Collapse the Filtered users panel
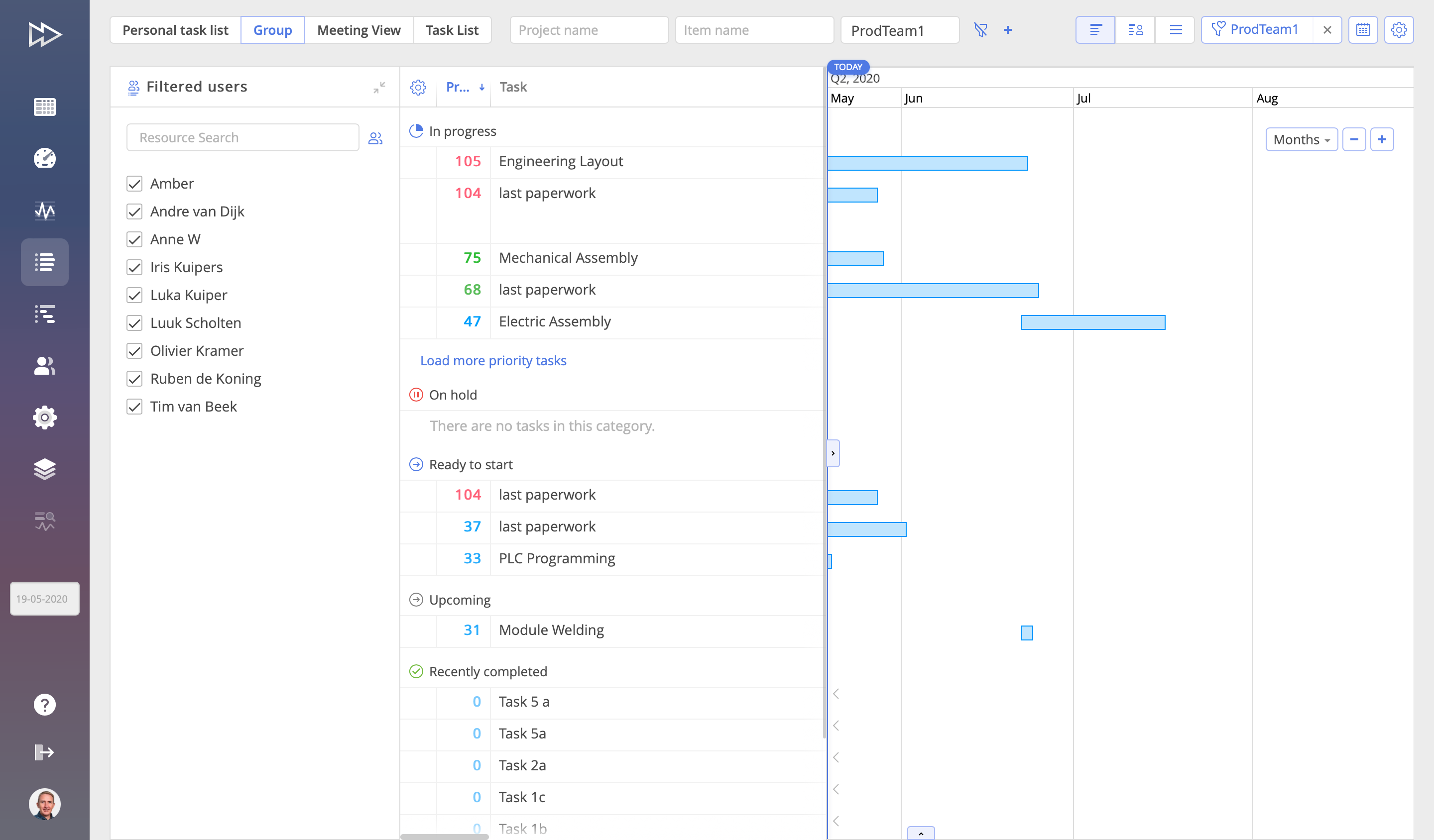This screenshot has width=1434, height=840. (x=379, y=87)
